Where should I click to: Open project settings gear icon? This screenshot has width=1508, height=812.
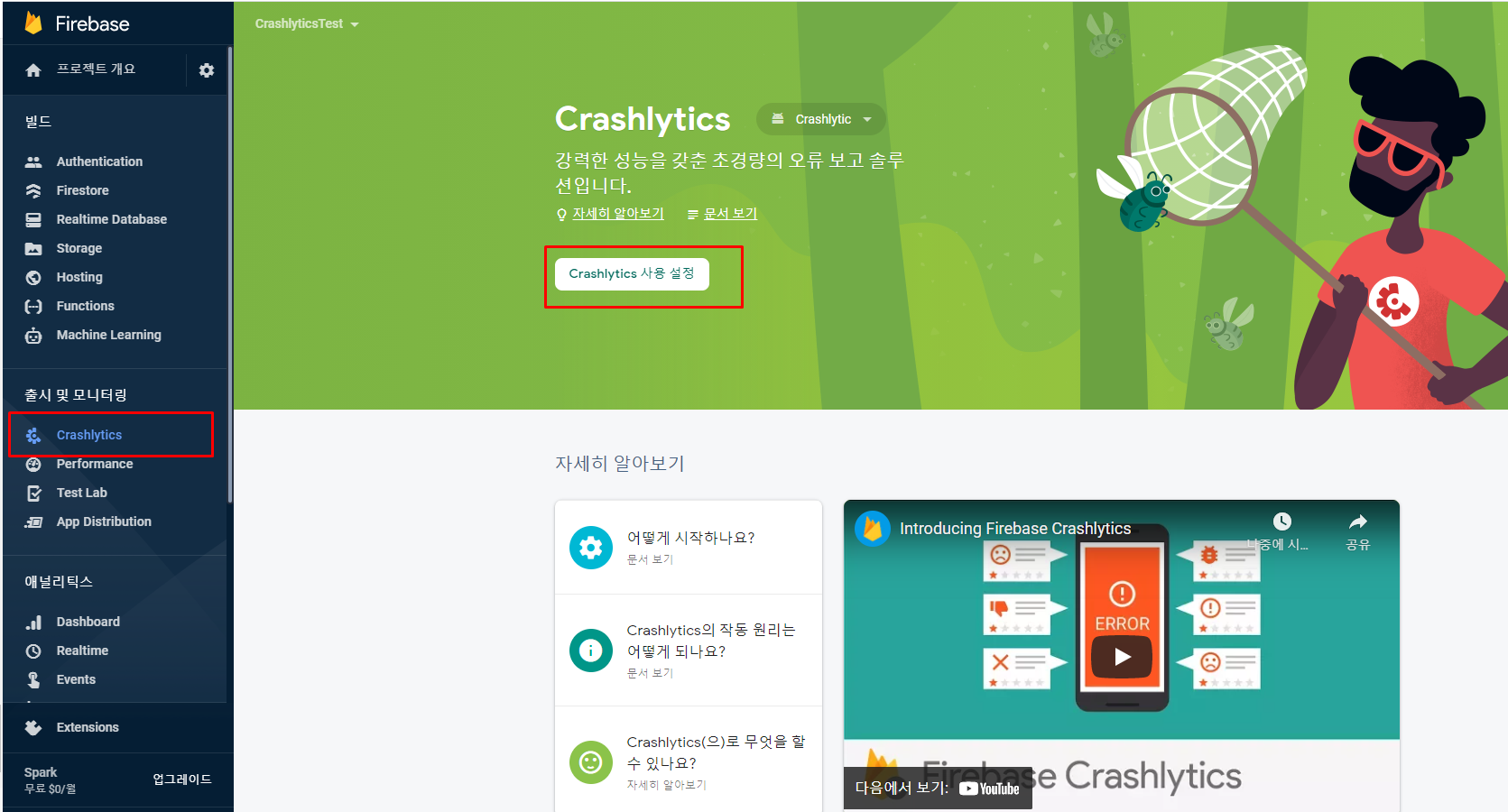(x=207, y=70)
